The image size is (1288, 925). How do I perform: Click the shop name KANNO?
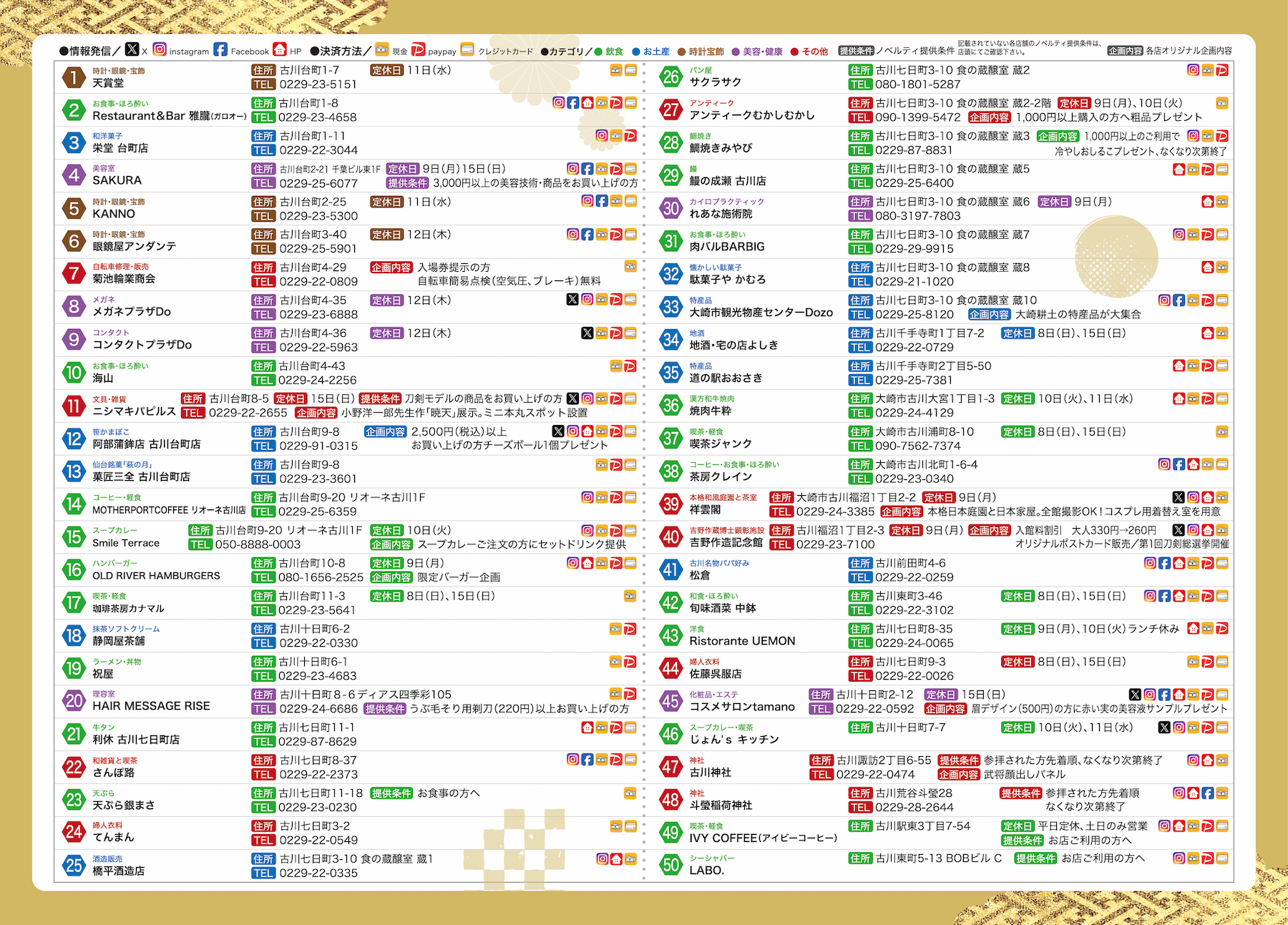click(114, 214)
